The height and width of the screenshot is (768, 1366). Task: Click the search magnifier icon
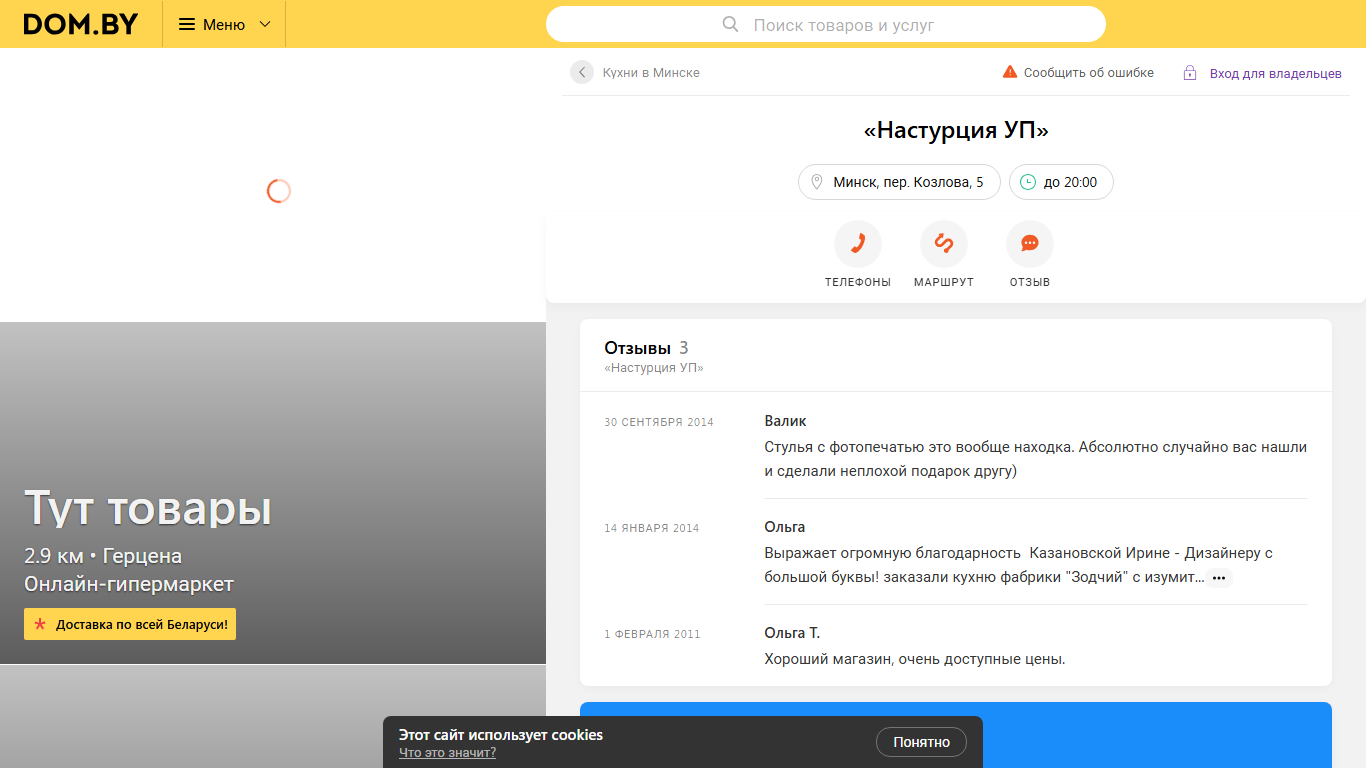[x=730, y=24]
